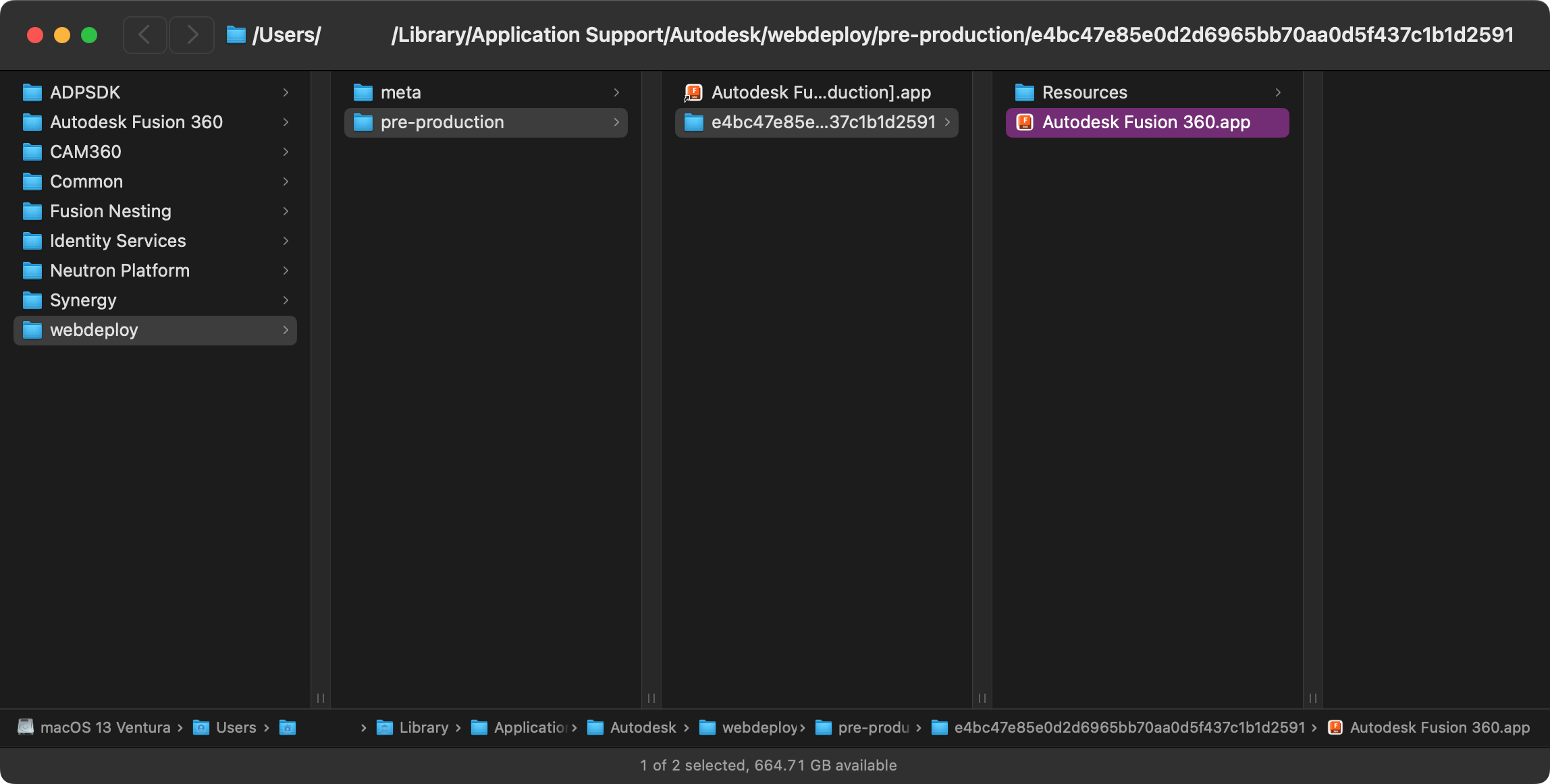Expand the ADPSDK folder chevron
Image resolution: width=1550 pixels, height=784 pixels.
coord(286,92)
